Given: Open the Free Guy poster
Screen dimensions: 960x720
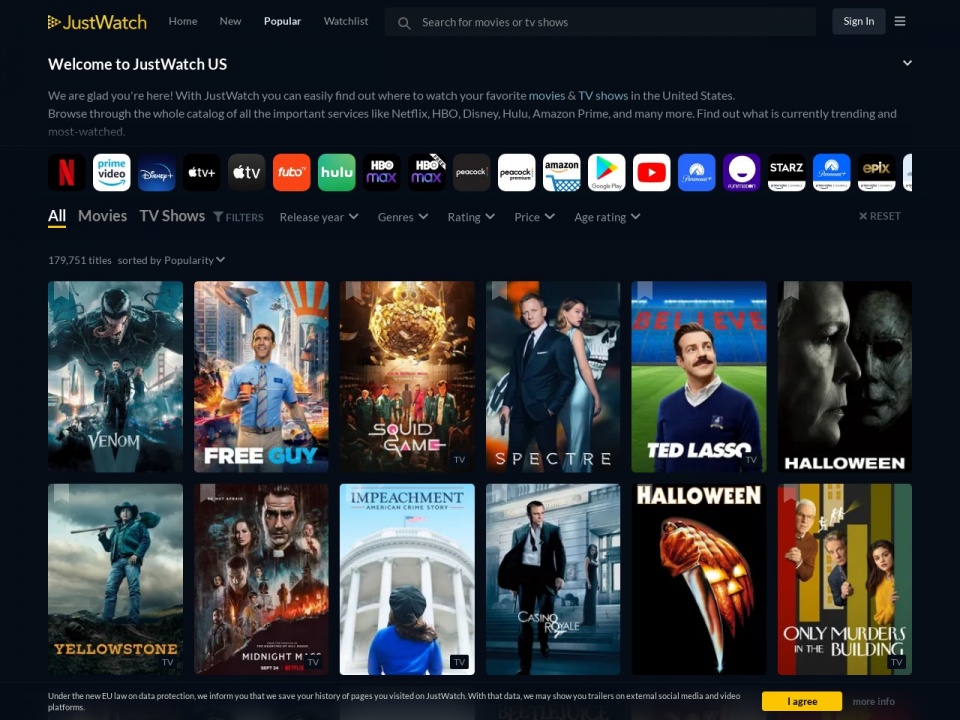Looking at the screenshot, I should [x=261, y=377].
